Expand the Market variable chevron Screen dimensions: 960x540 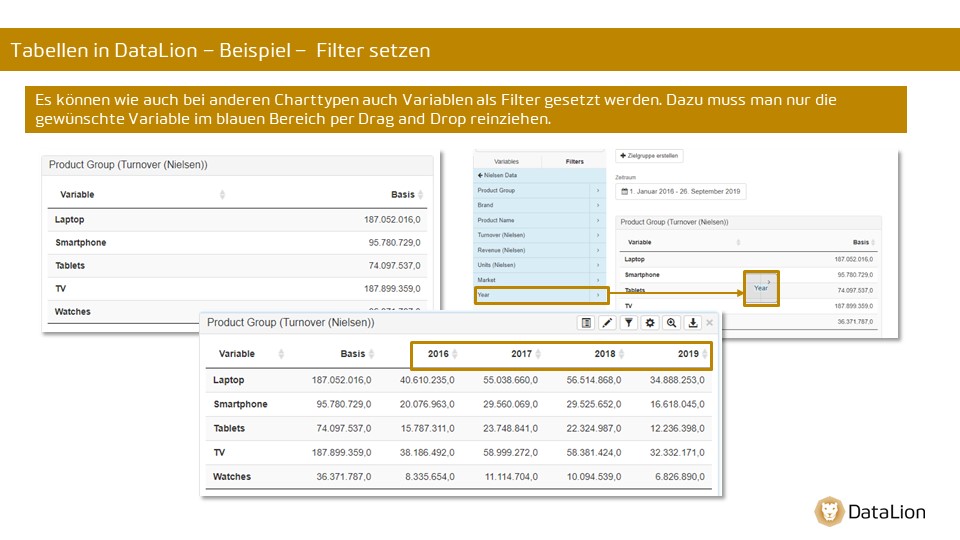598,280
